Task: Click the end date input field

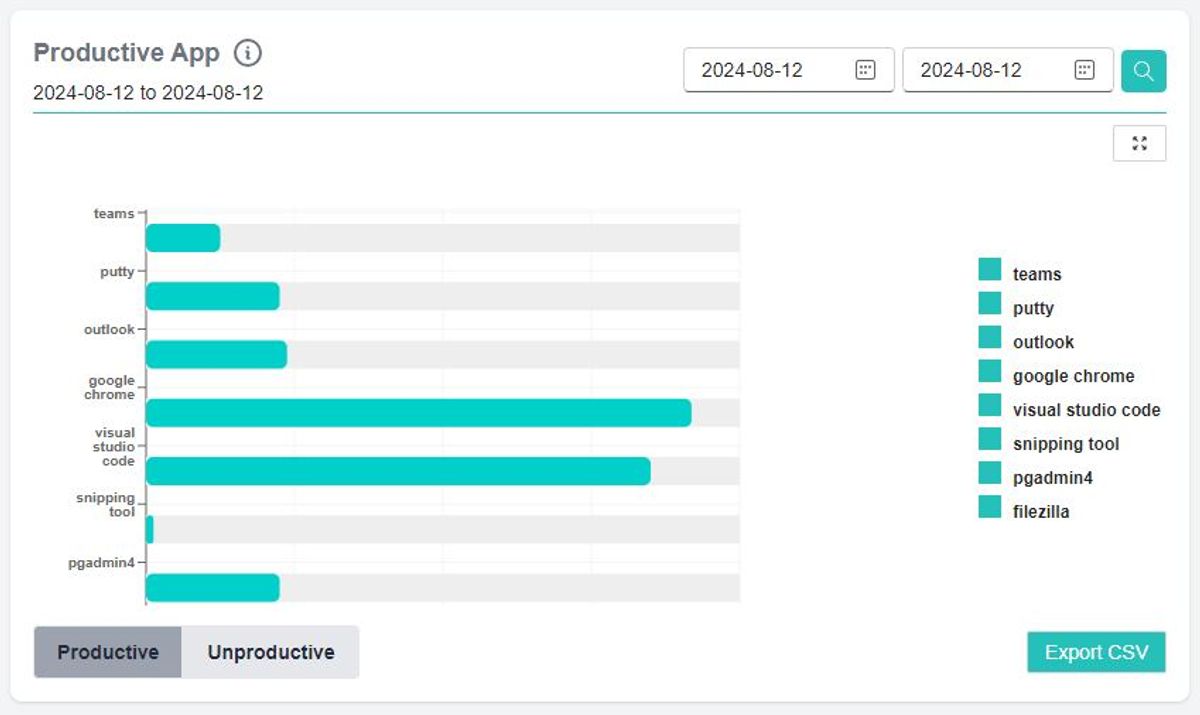Action: point(1008,70)
